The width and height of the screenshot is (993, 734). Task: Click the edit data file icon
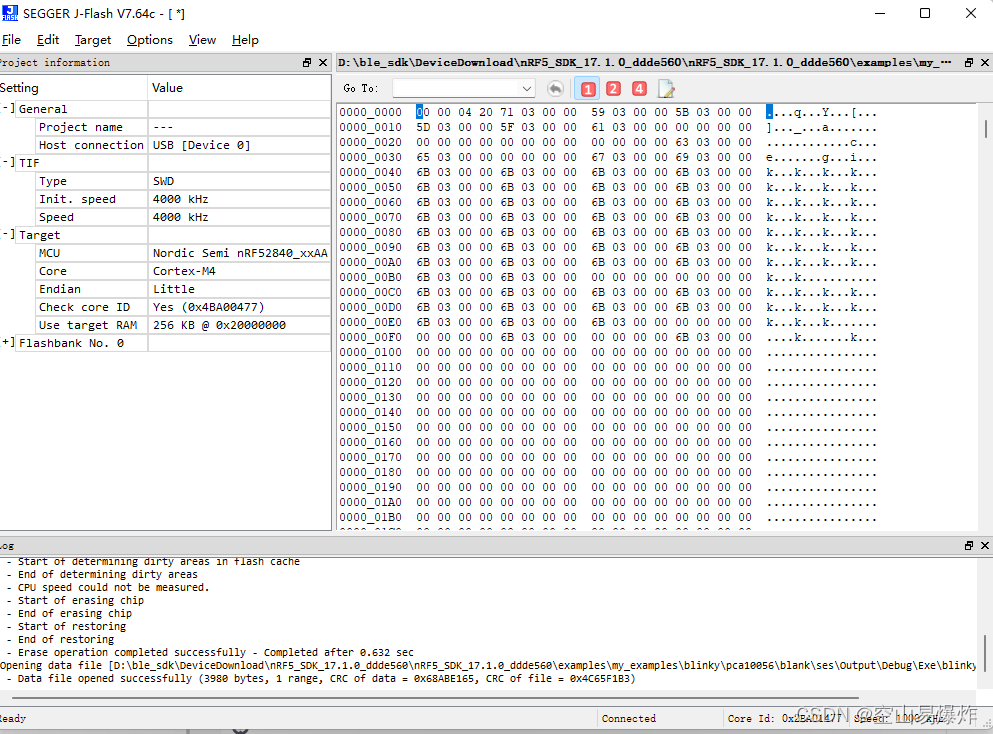666,89
